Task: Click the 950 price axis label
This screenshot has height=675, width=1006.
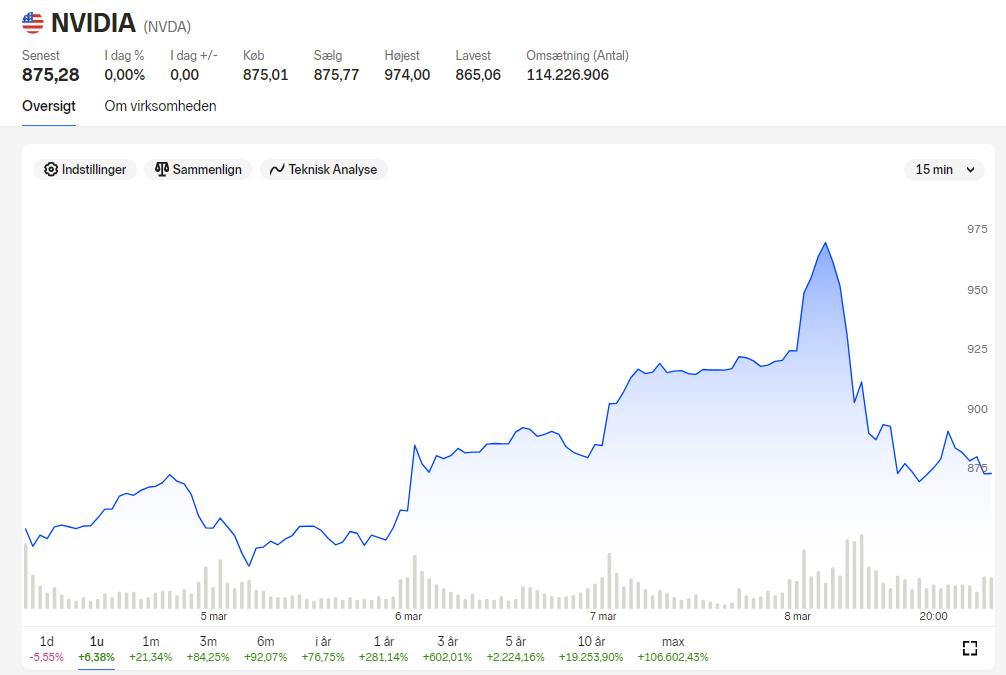Action: pyautogui.click(x=977, y=290)
